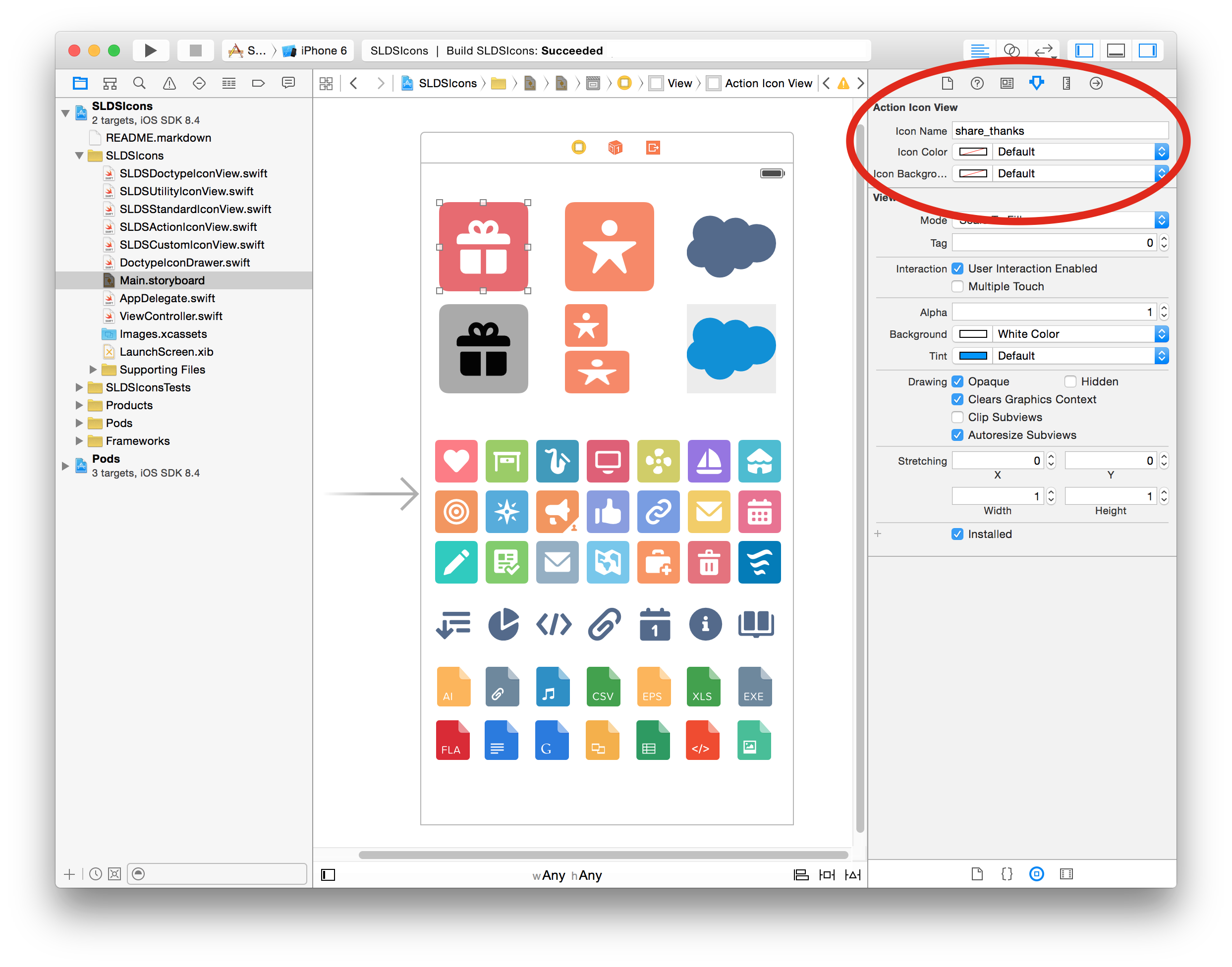Select Main.storyboard in file navigator
This screenshot has height=967, width=1232.
[163, 280]
